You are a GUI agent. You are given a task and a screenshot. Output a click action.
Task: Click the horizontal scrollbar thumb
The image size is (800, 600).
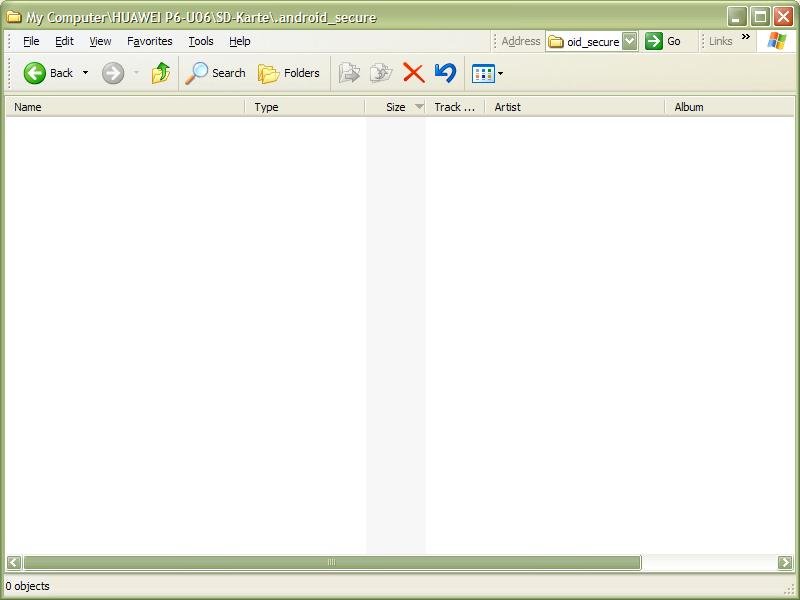coord(332,562)
